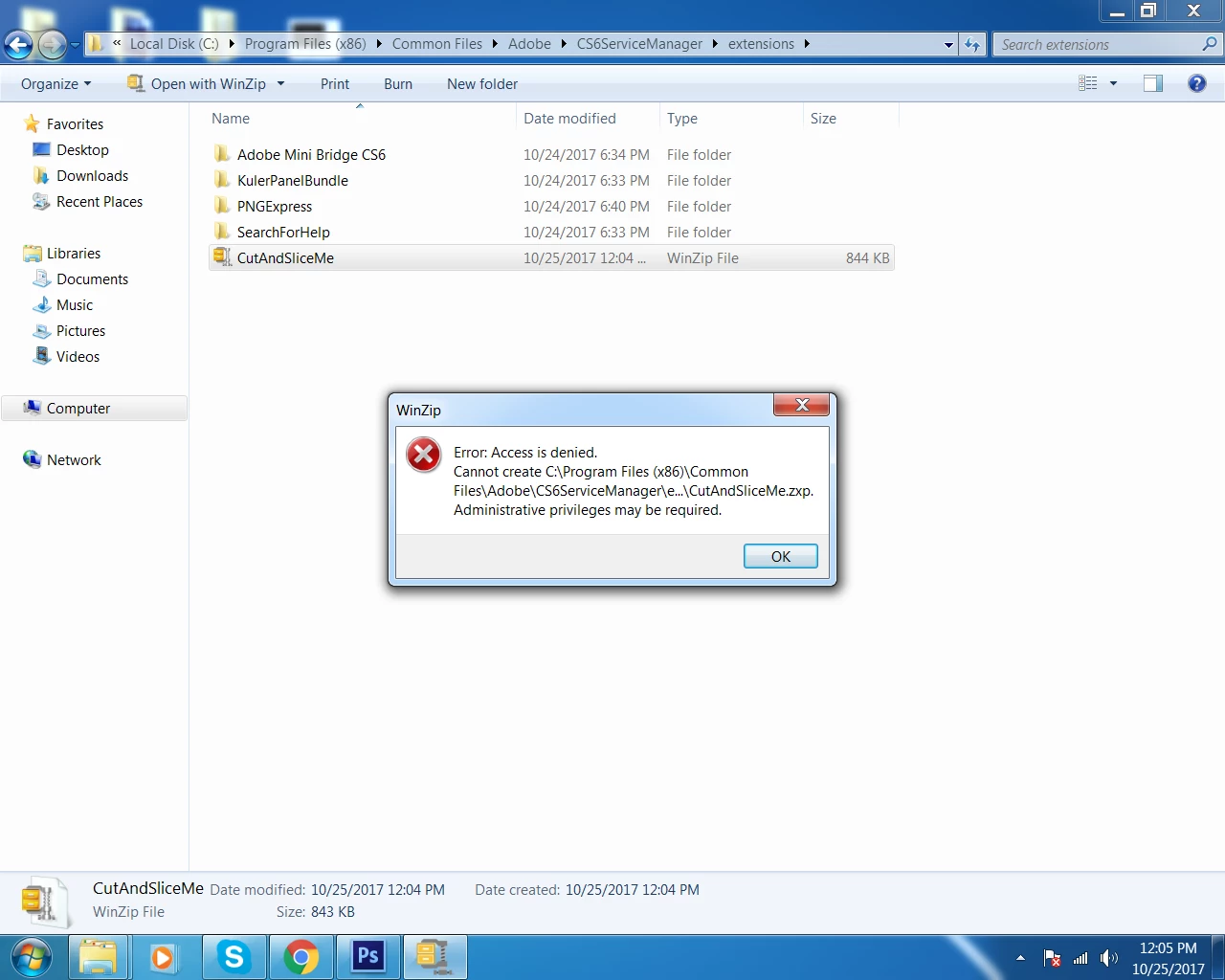This screenshot has height=980, width=1225.
Task: Click Burn in the toolbar
Action: 398,84
